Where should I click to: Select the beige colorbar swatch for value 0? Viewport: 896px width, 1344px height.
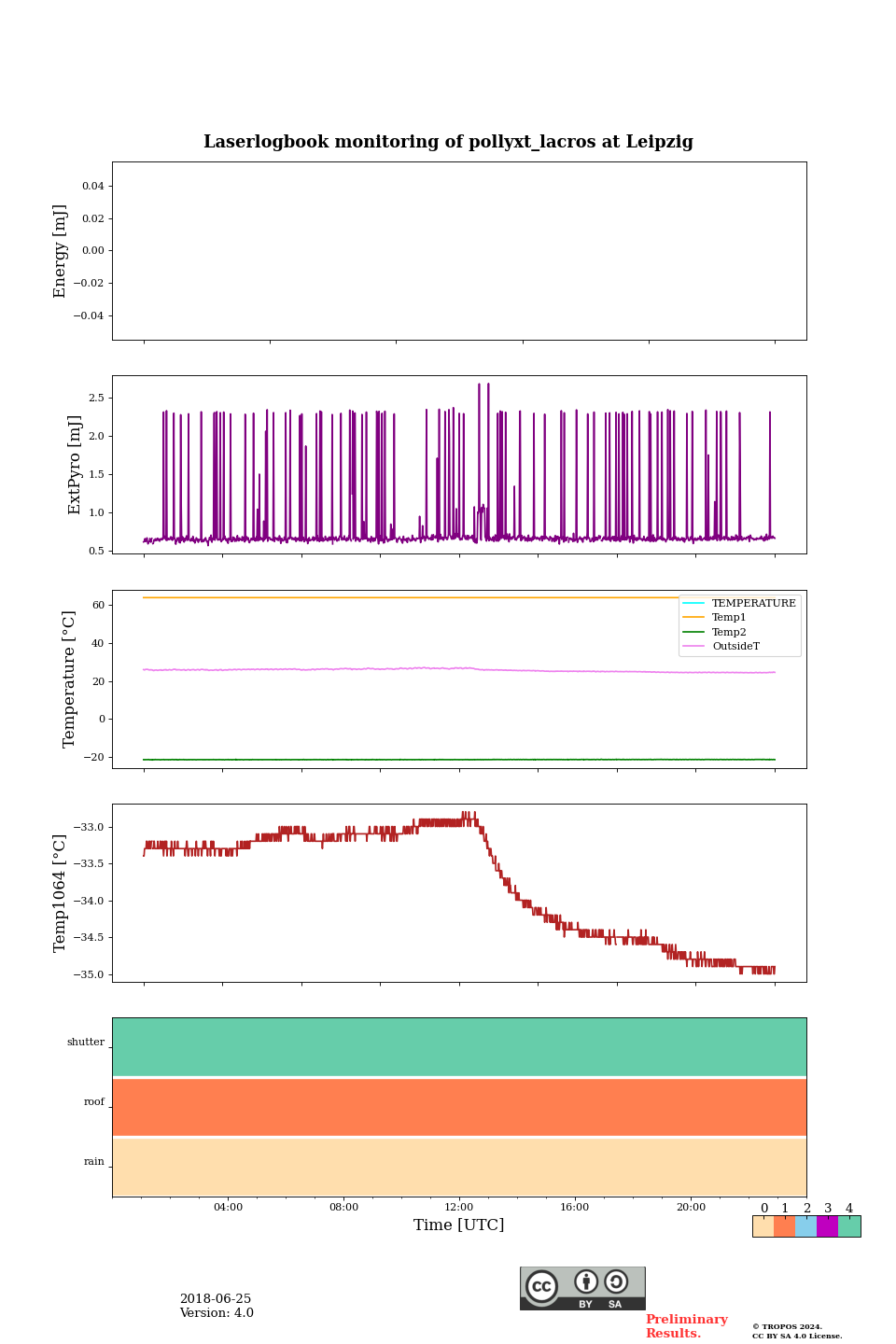coord(763,1226)
